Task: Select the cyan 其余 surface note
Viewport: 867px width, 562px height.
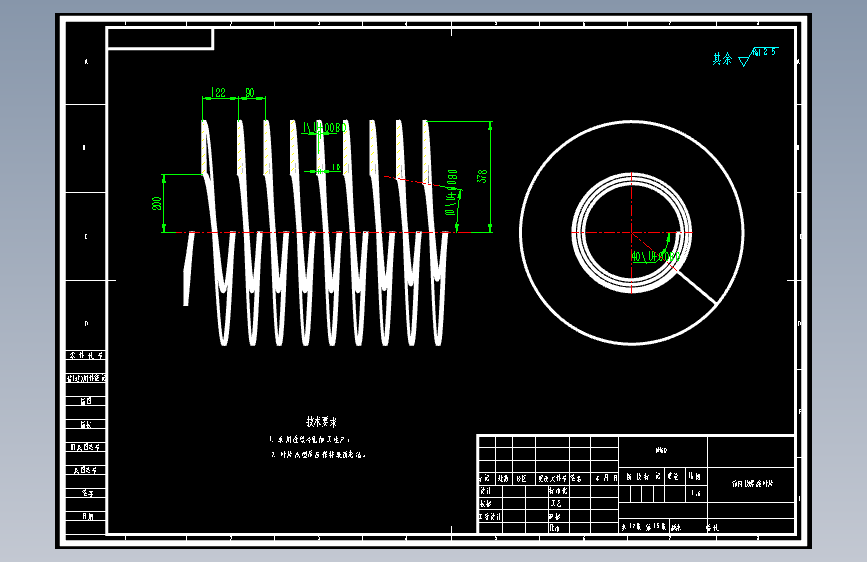Action: (x=722, y=59)
